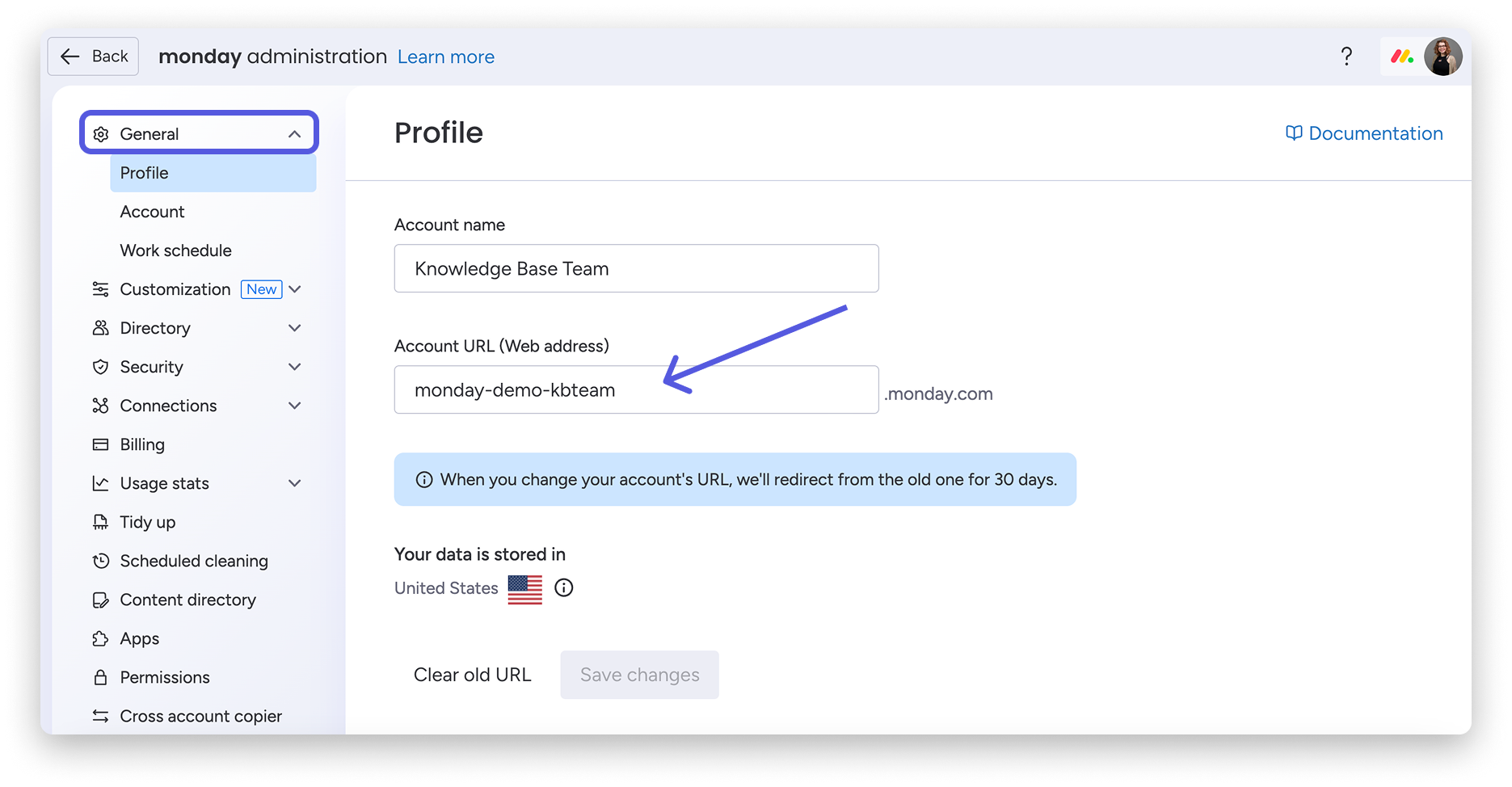
Task: Click the Back button
Action: [93, 57]
